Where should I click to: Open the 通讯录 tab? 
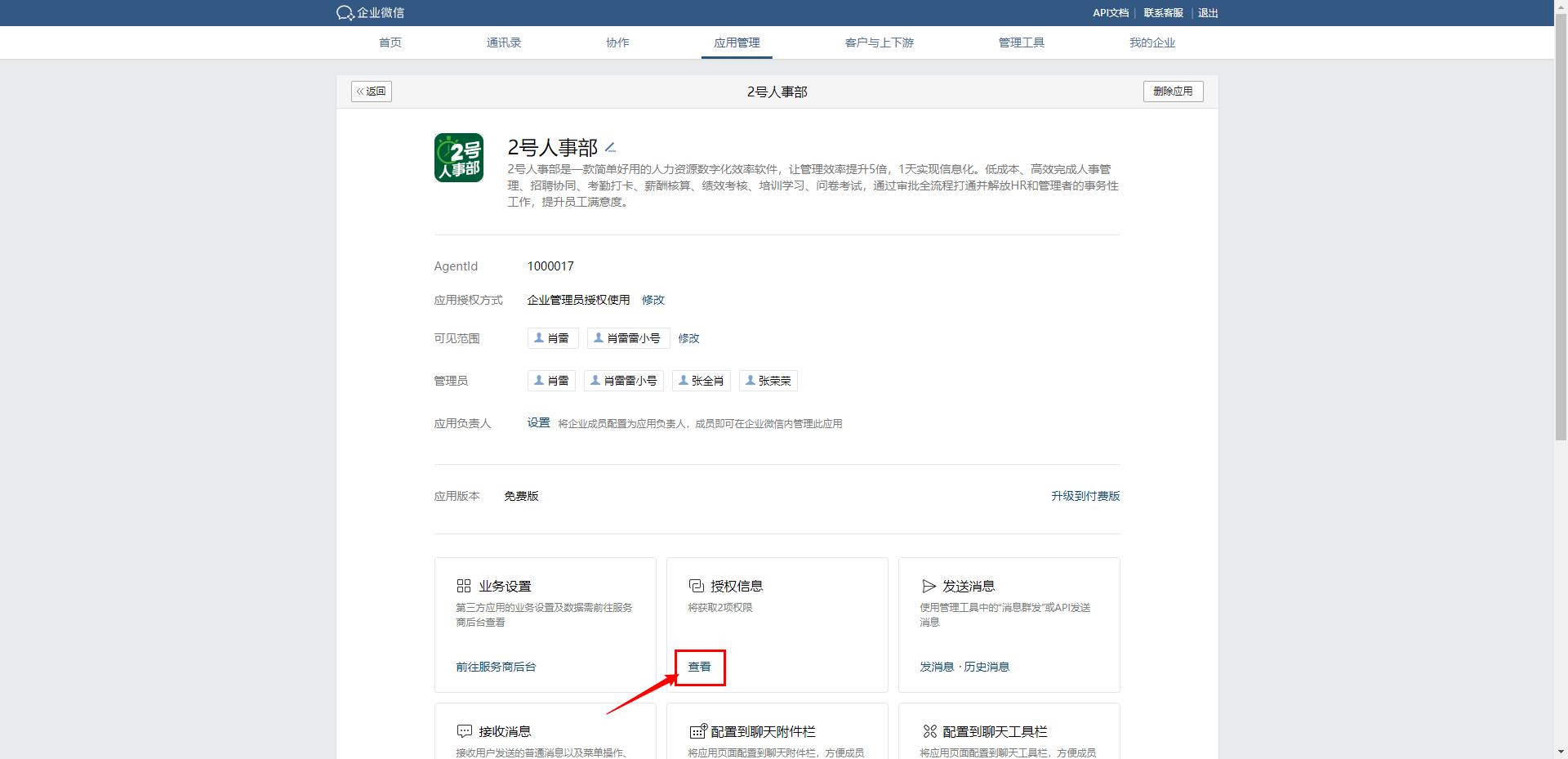click(x=504, y=42)
